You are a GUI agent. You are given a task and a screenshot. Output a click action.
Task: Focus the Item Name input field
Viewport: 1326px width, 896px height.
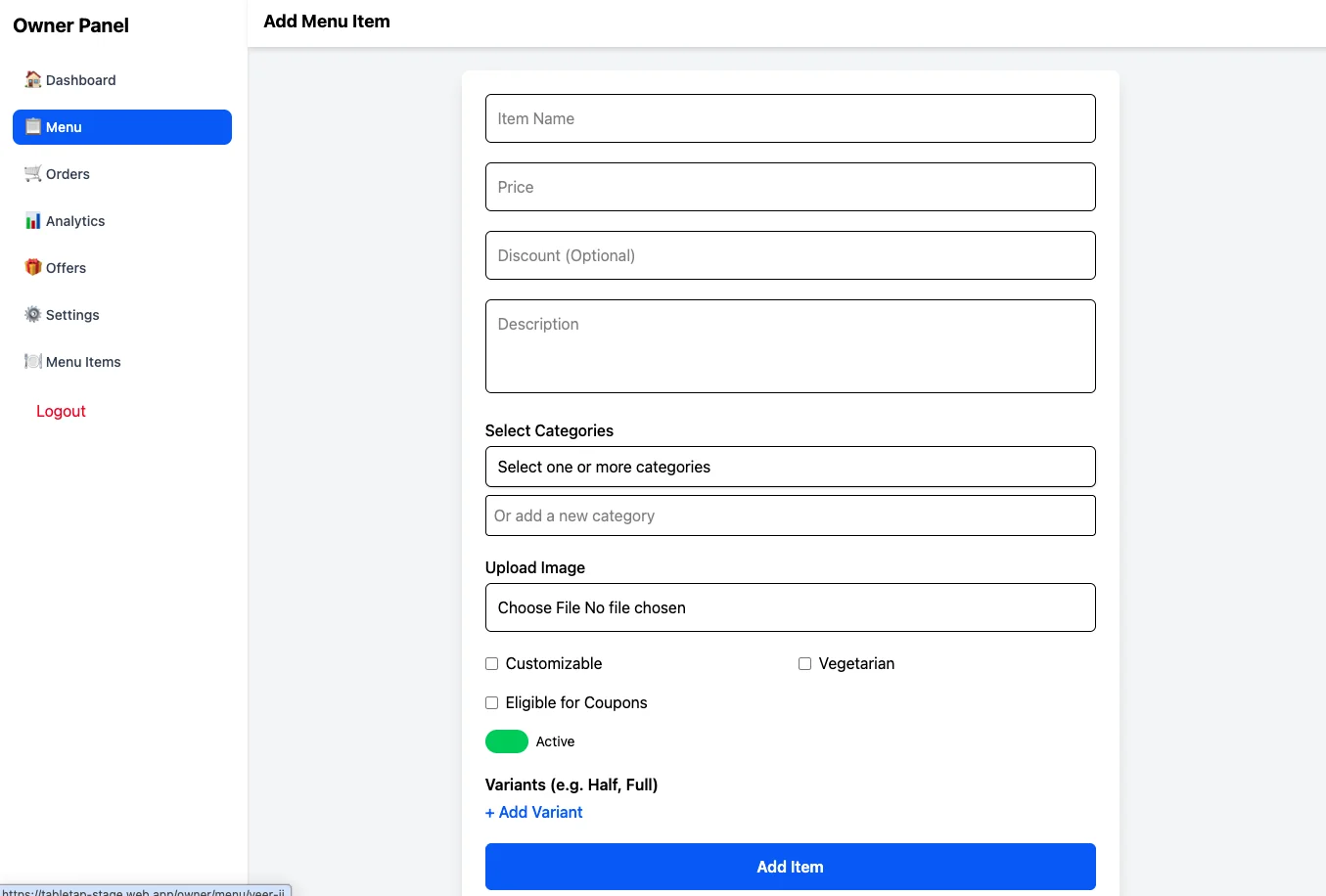point(790,118)
